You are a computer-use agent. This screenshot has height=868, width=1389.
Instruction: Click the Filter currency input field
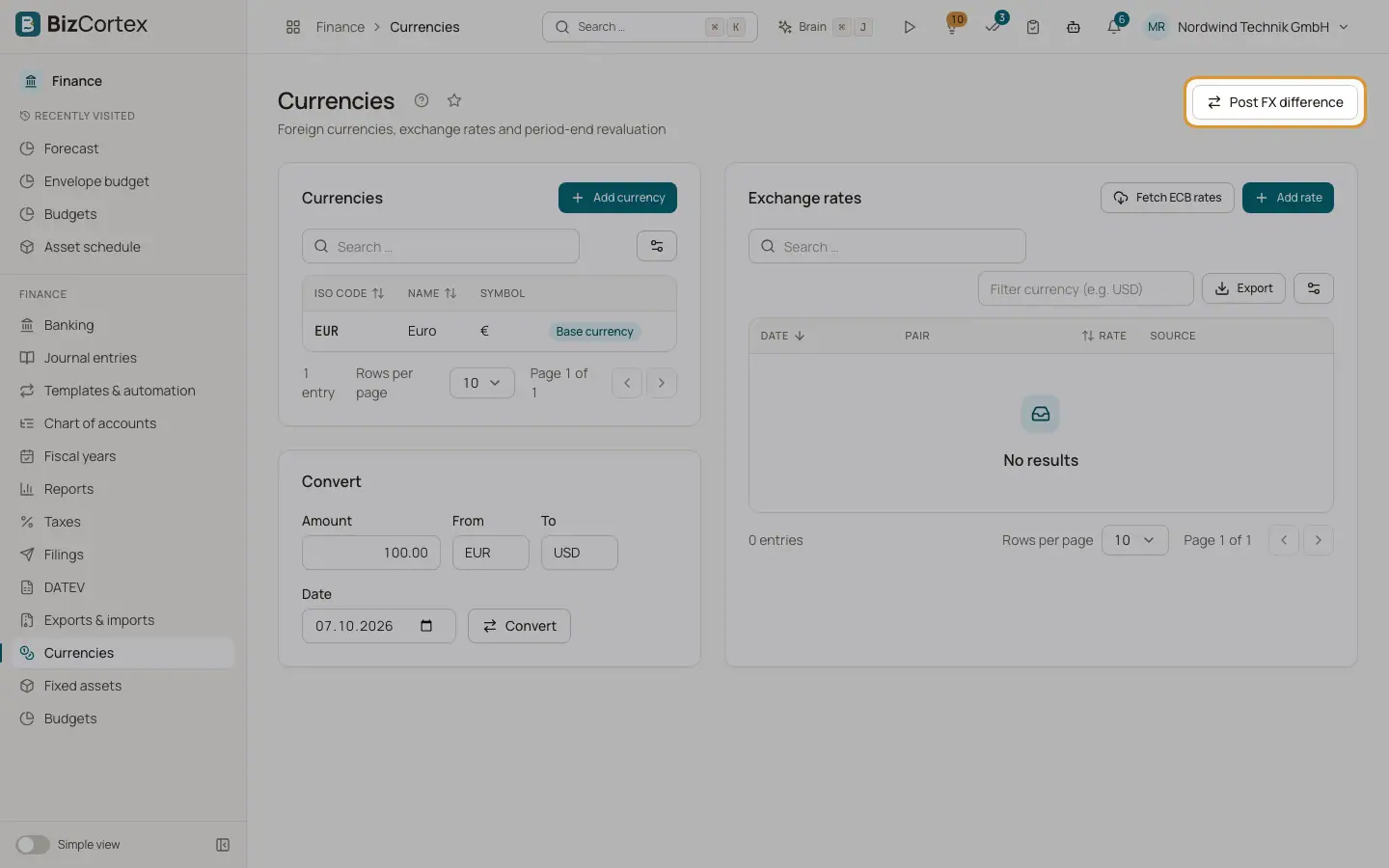[1086, 288]
